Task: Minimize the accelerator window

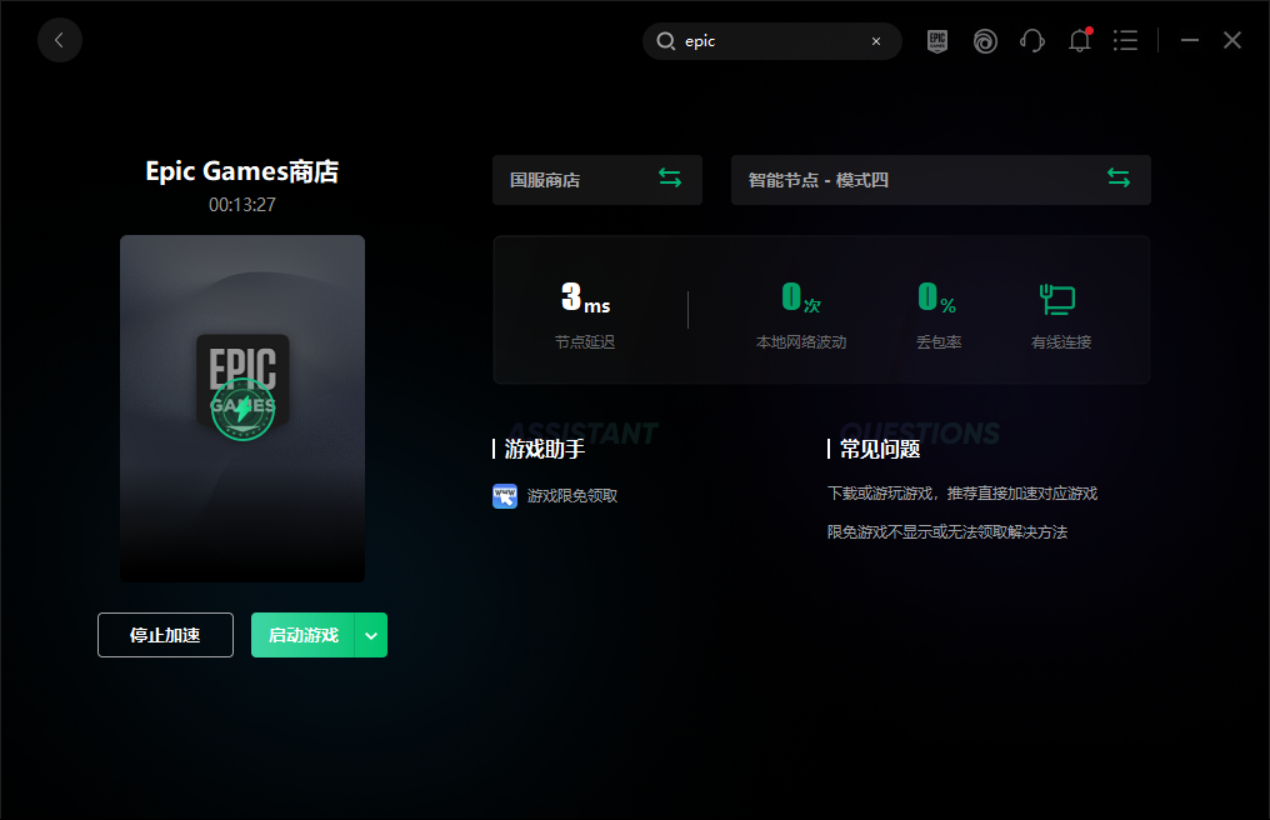Action: pos(1190,41)
